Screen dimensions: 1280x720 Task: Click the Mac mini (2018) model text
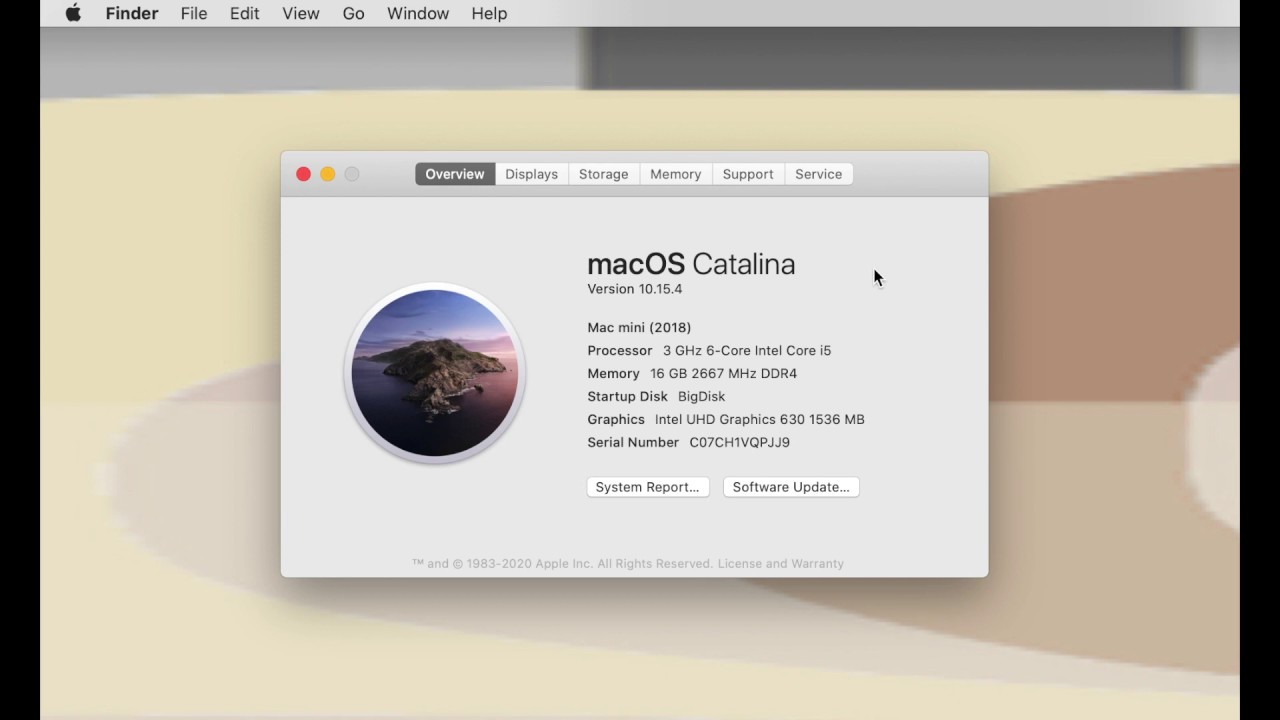pos(639,328)
